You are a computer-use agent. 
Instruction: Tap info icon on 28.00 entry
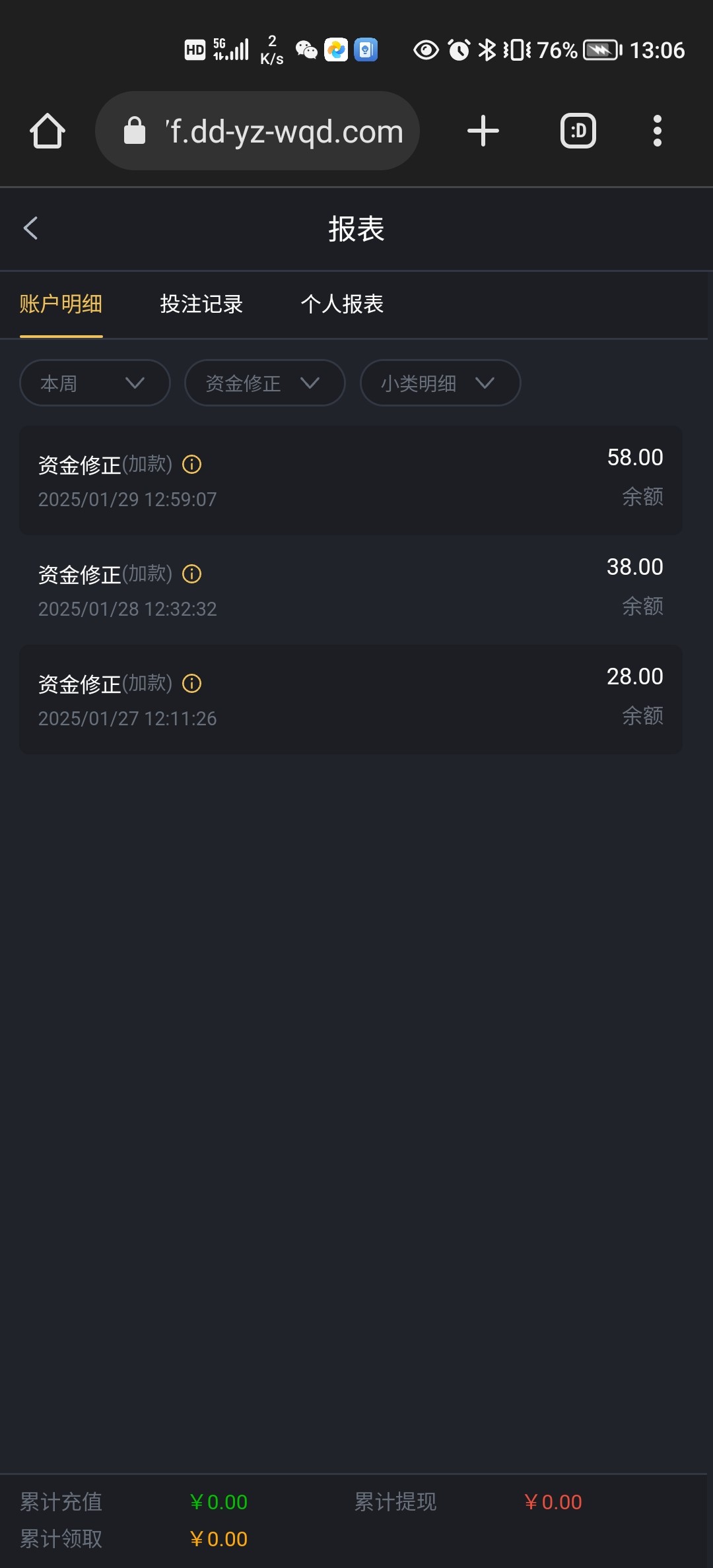click(191, 684)
